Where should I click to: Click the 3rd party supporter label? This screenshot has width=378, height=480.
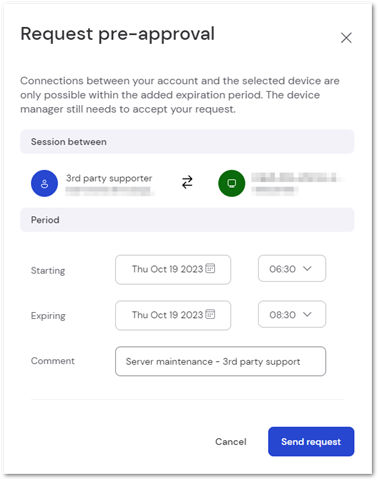click(109, 178)
